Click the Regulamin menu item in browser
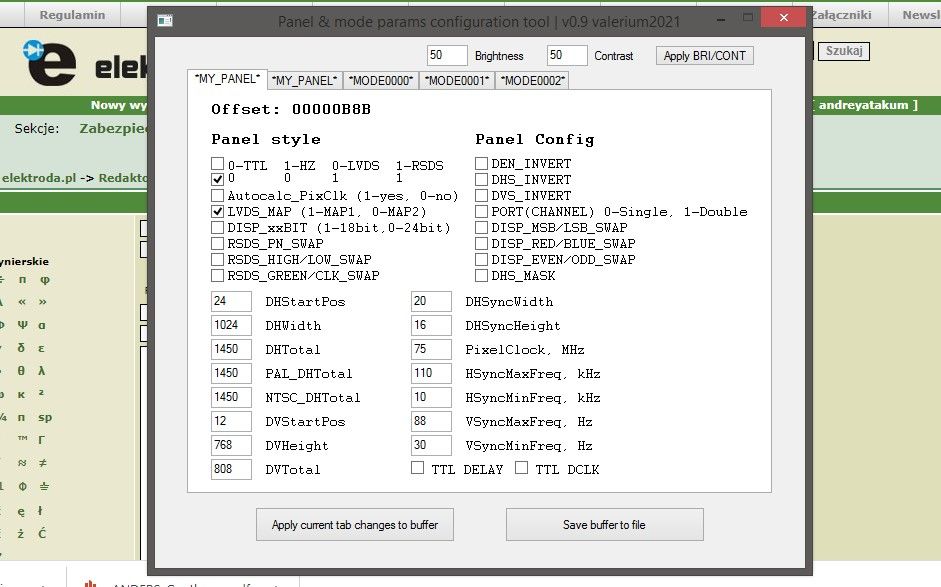Viewport: 941px width, 587px height. 72,15
